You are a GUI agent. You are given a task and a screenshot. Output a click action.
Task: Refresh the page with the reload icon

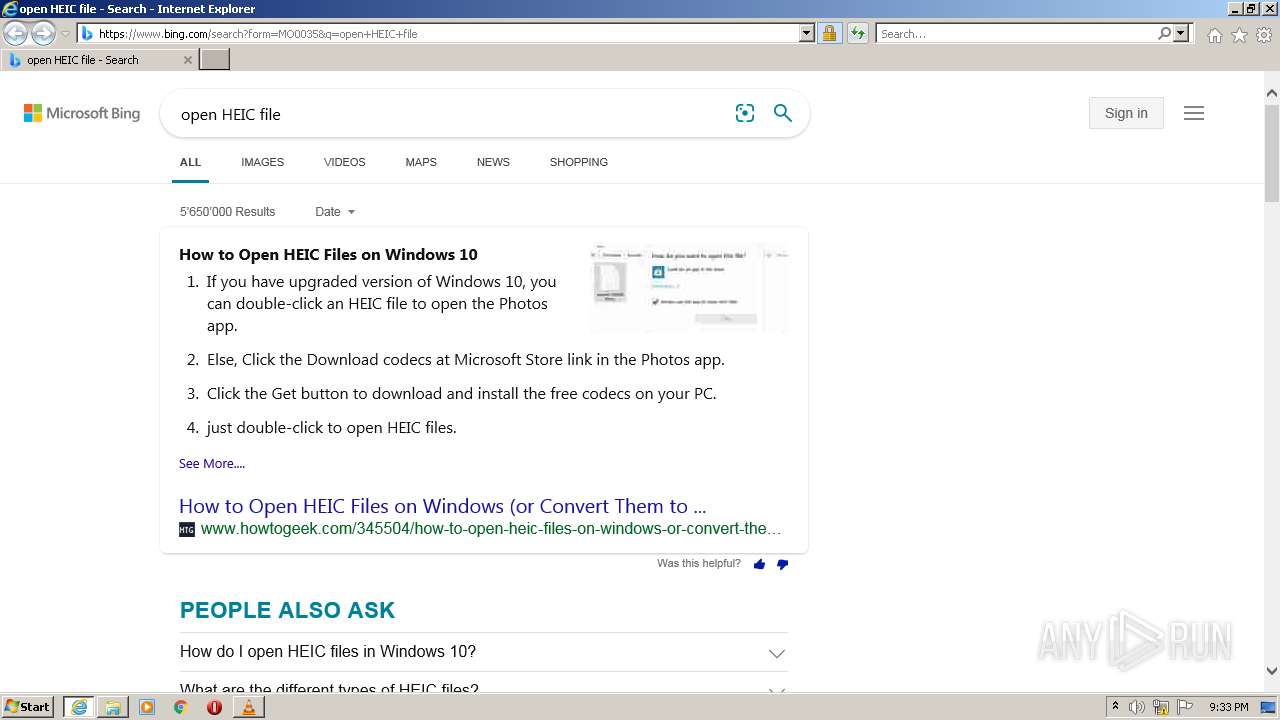[858, 34]
